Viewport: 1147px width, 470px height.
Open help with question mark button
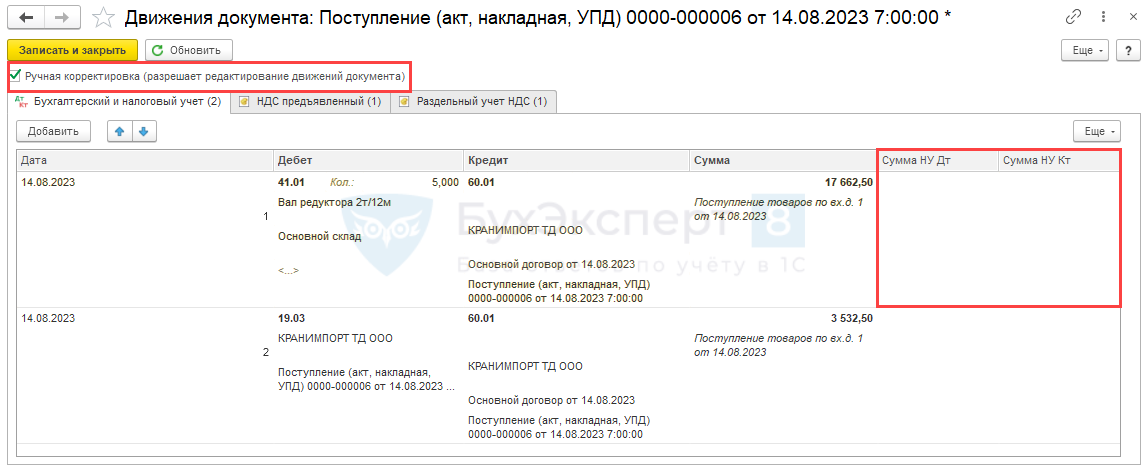pyautogui.click(x=1128, y=50)
